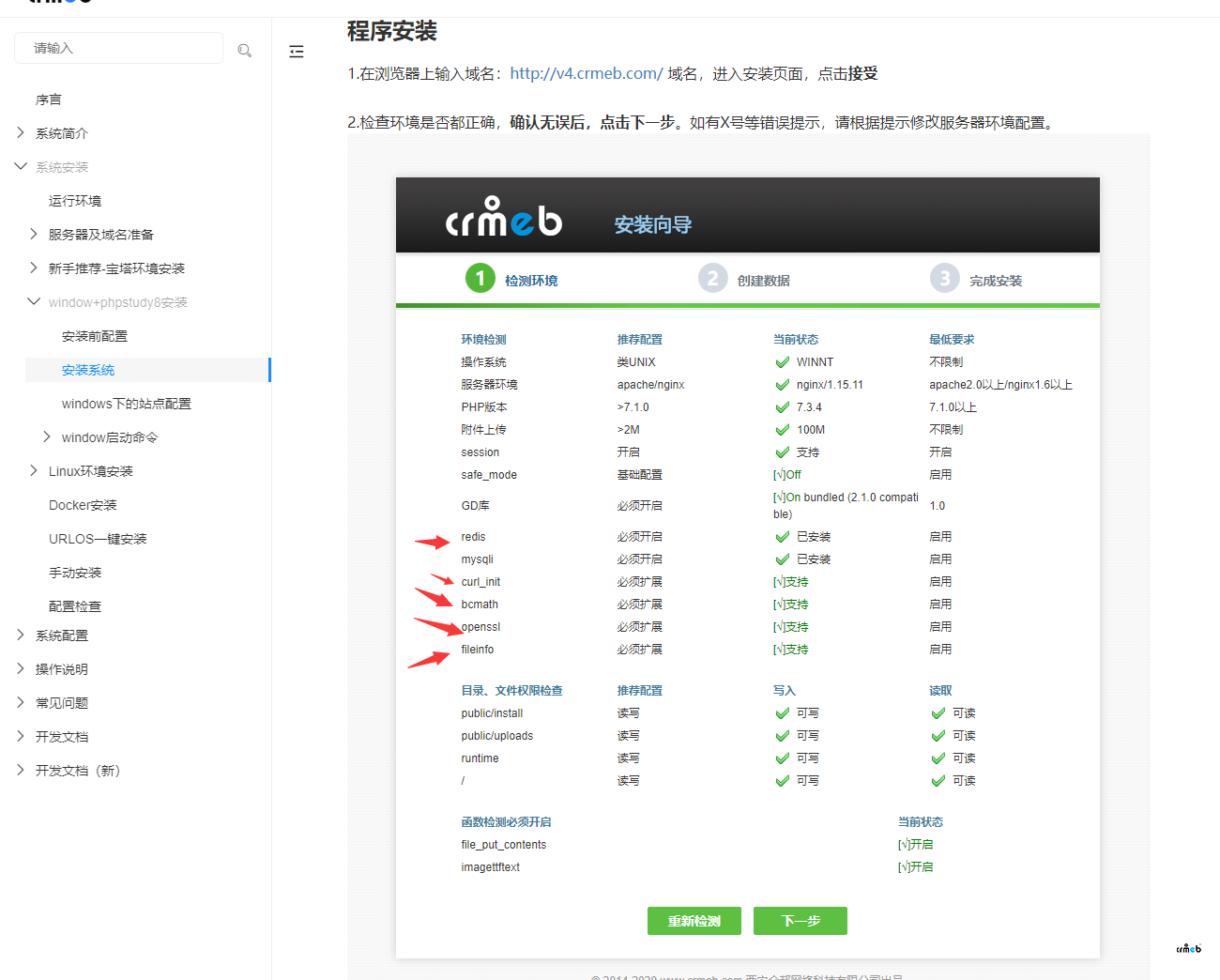Expand the 开发文档 section chevron
The height and width of the screenshot is (980, 1220).
21,736
